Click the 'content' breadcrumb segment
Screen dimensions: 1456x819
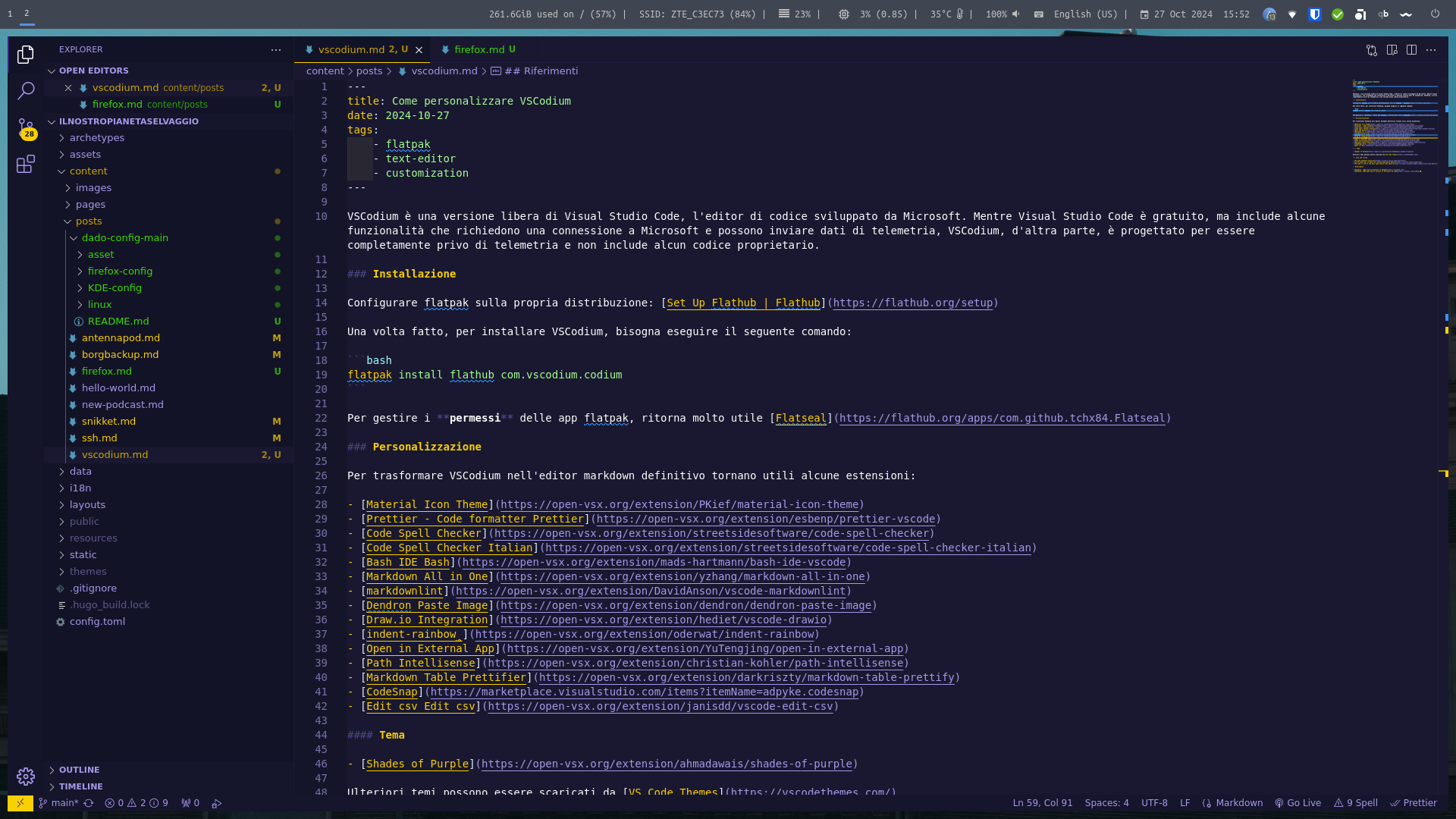[x=325, y=71]
